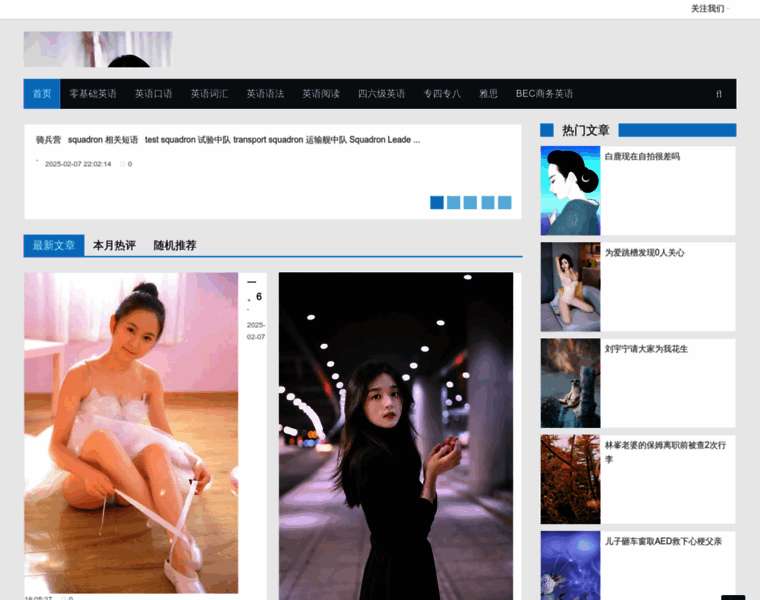760x600 pixels.
Task: Expand the 关注我们 dropdown
Action: point(709,9)
